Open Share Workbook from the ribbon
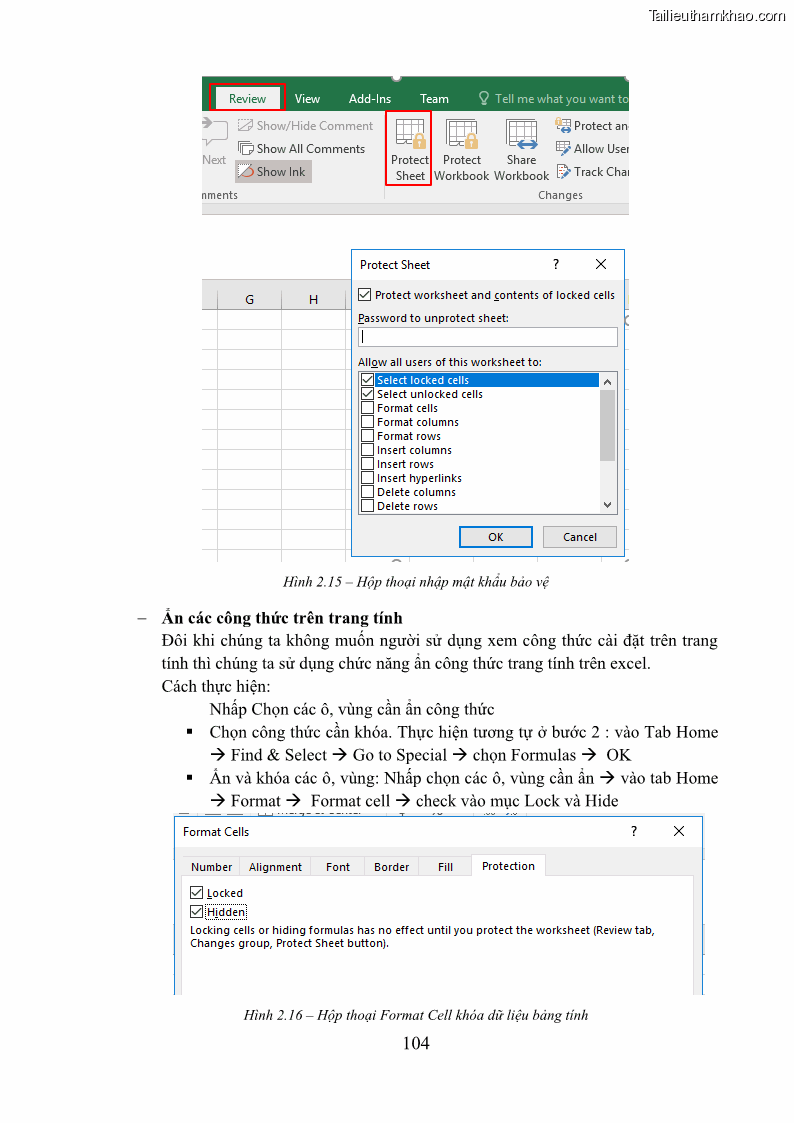The image size is (794, 1123). (521, 134)
